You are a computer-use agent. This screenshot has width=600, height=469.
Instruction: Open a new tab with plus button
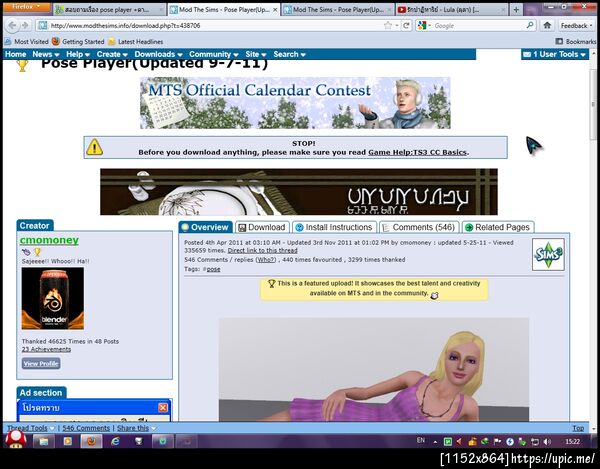tap(516, 10)
